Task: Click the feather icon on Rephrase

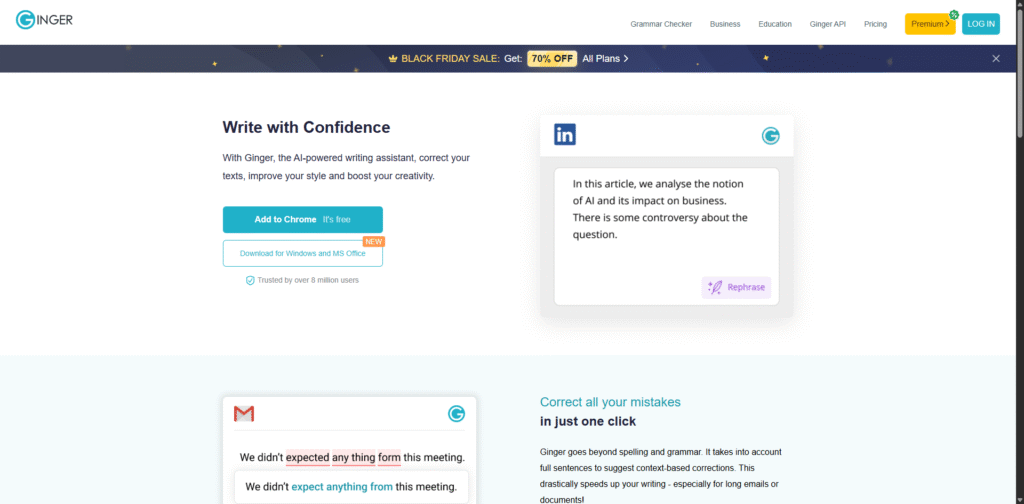Action: tap(714, 287)
